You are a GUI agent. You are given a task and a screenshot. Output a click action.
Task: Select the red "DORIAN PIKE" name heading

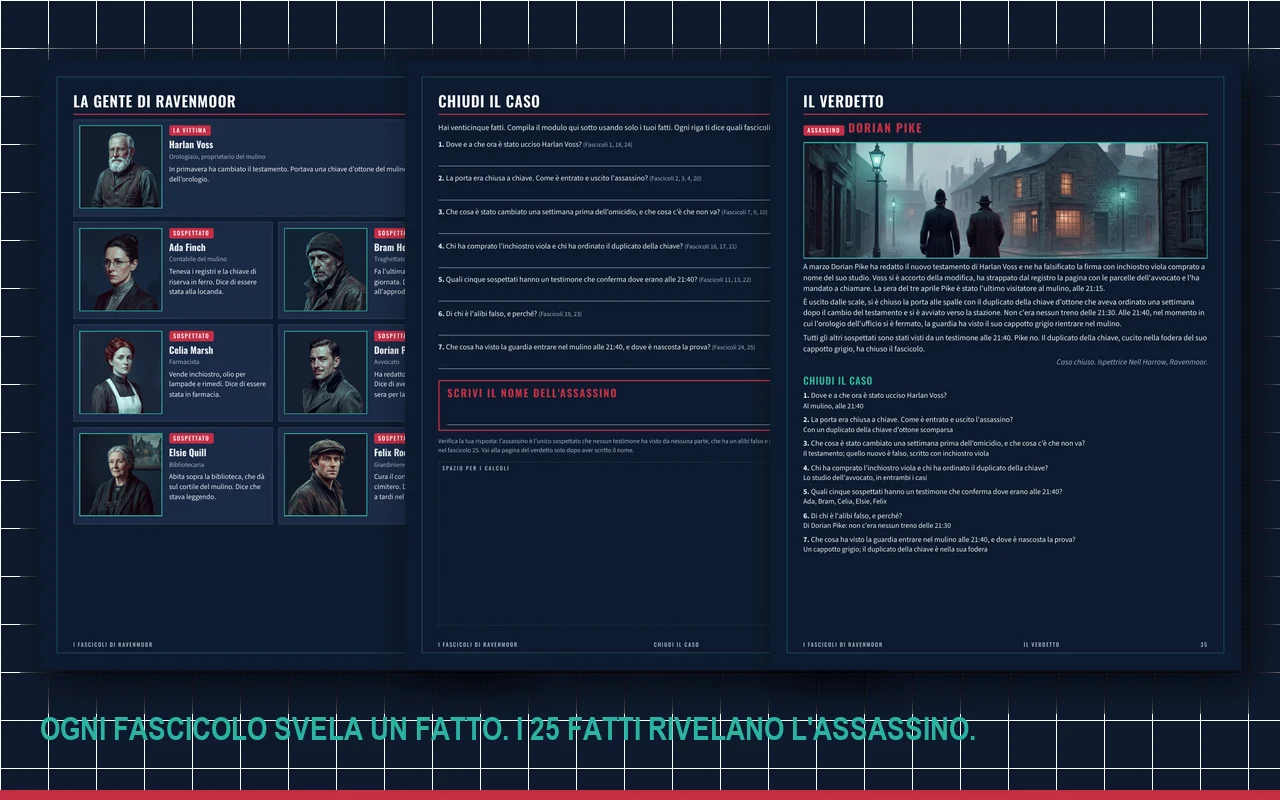tap(885, 129)
